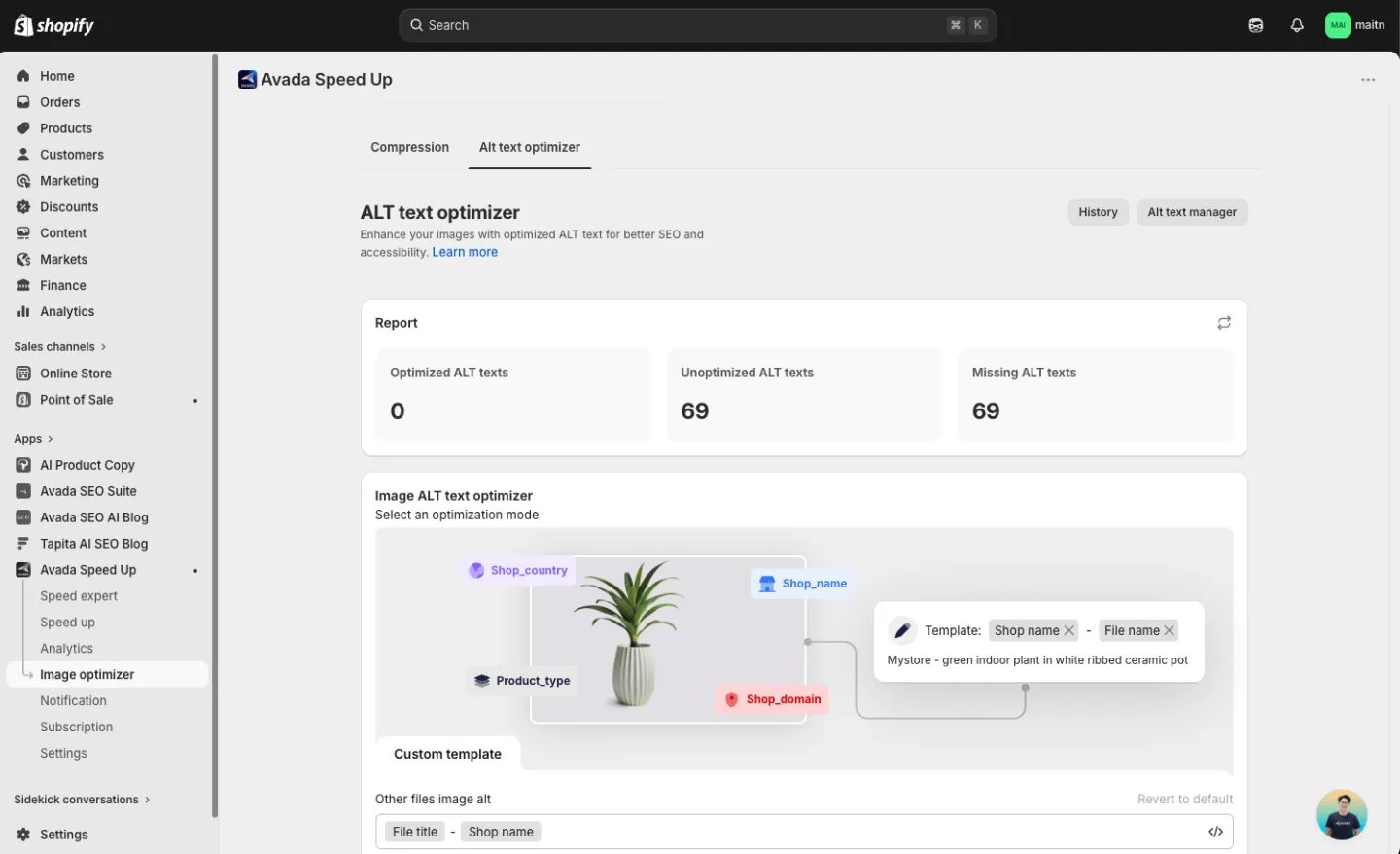The image size is (1400, 854).
Task: Open Avada Speed Up Settings submenu
Action: [x=63, y=754]
